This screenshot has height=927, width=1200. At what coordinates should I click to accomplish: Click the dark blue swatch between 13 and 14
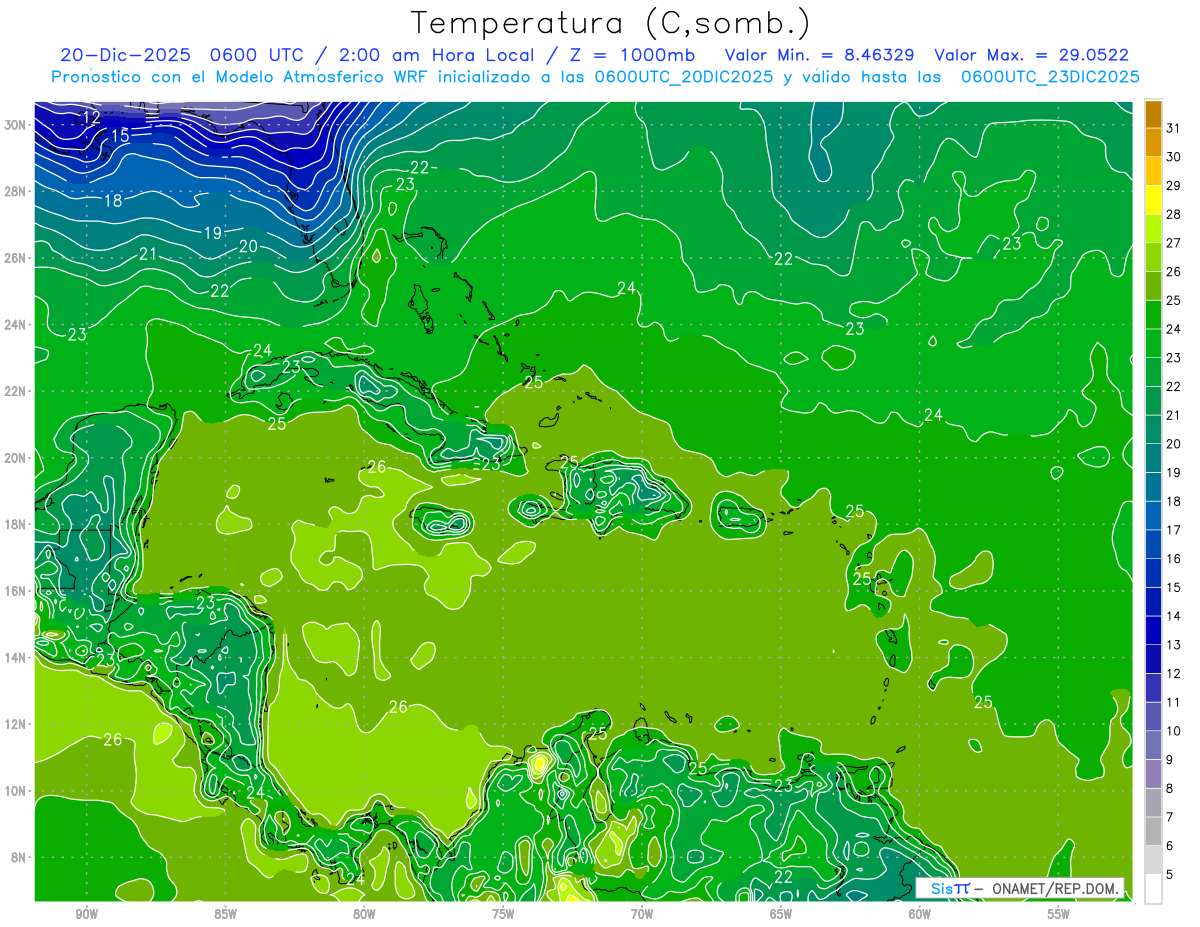[x=1154, y=630]
